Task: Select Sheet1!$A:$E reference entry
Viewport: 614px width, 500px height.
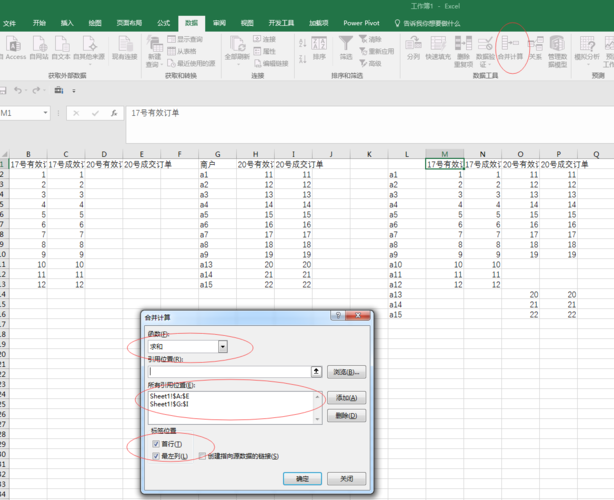Action: coord(170,396)
